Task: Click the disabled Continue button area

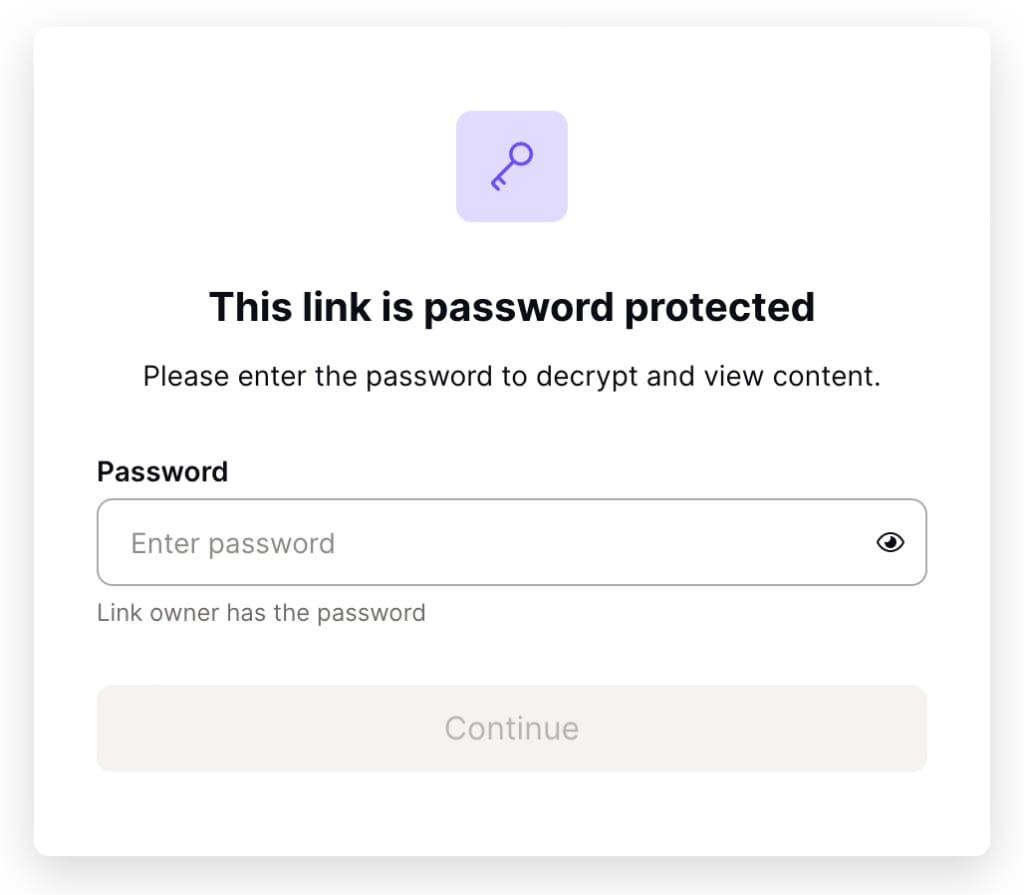Action: click(511, 728)
